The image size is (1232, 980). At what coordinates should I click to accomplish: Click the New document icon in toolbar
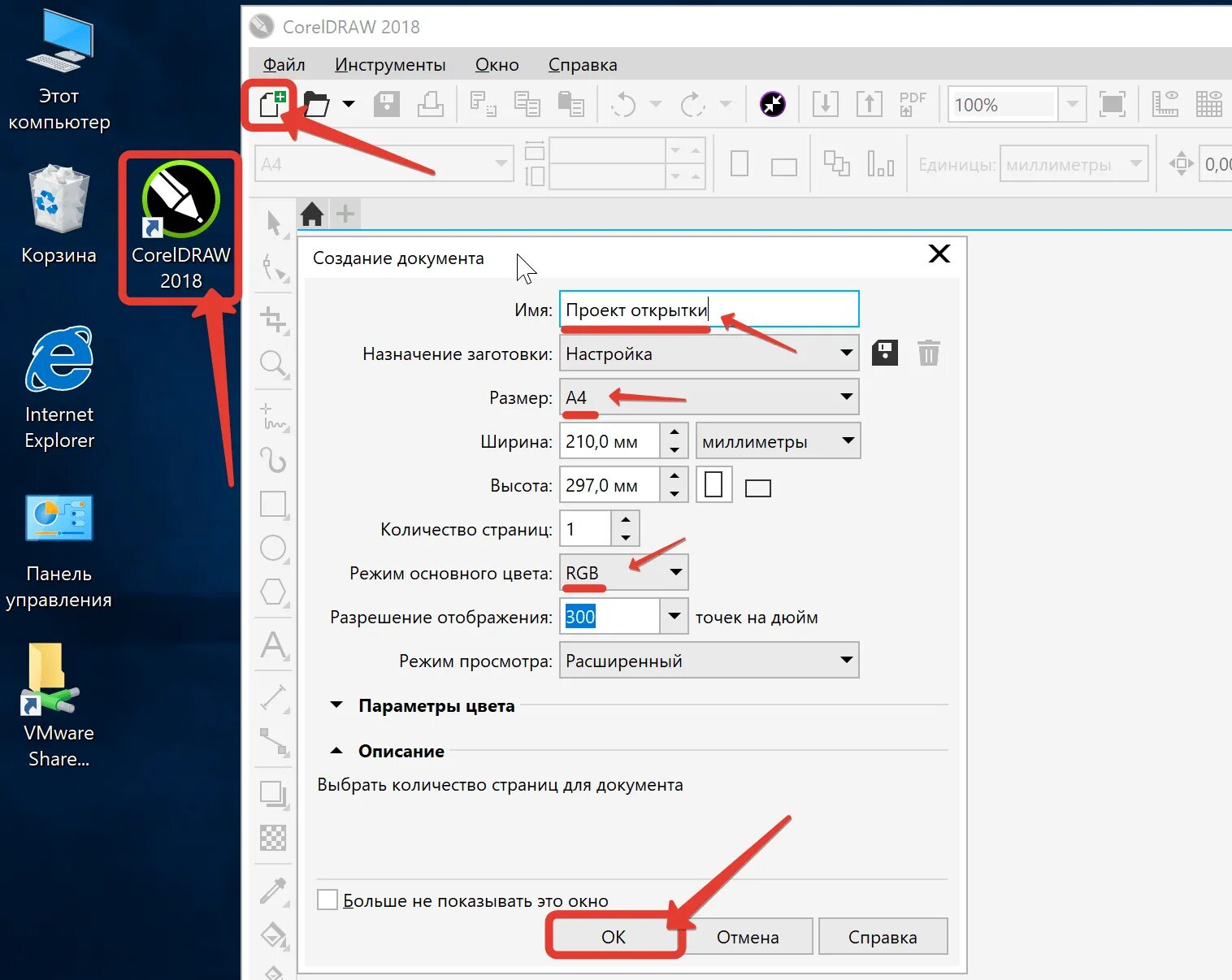click(x=271, y=104)
